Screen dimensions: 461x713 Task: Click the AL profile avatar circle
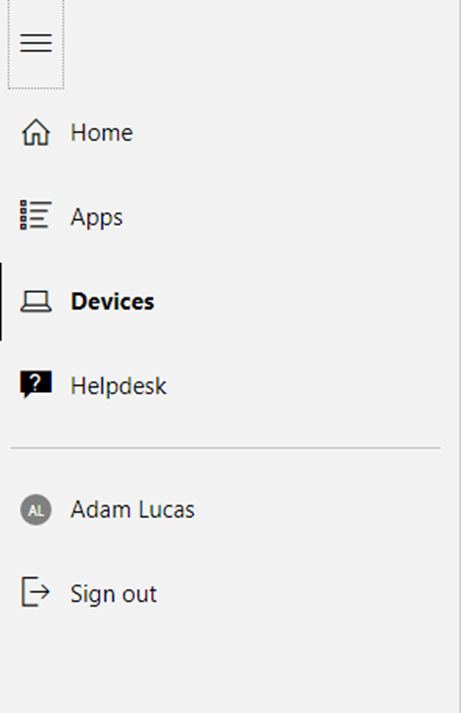click(36, 510)
